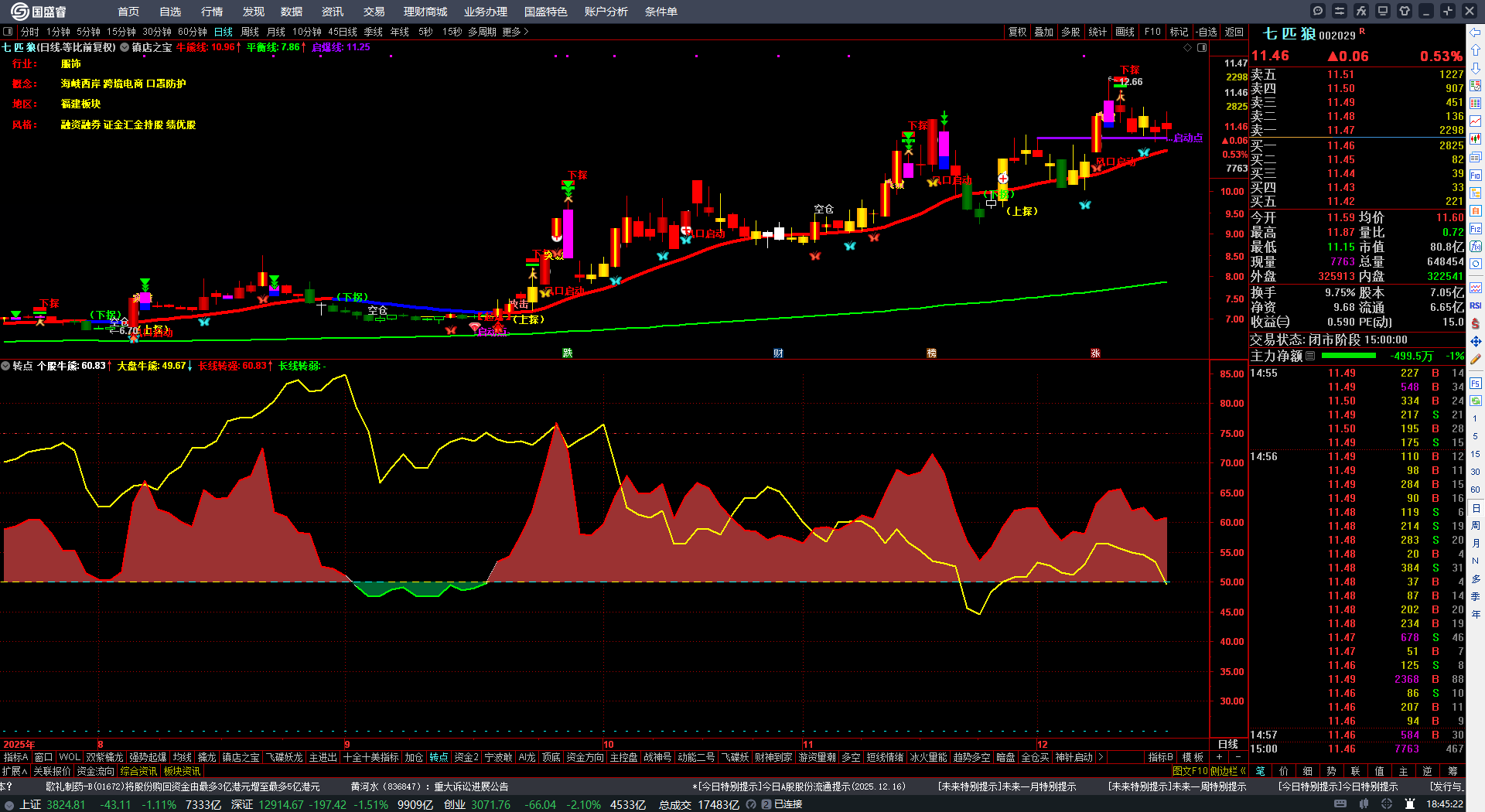Click the 七匹狼 002029 stock title
The height and width of the screenshot is (812, 1485).
point(1309,34)
